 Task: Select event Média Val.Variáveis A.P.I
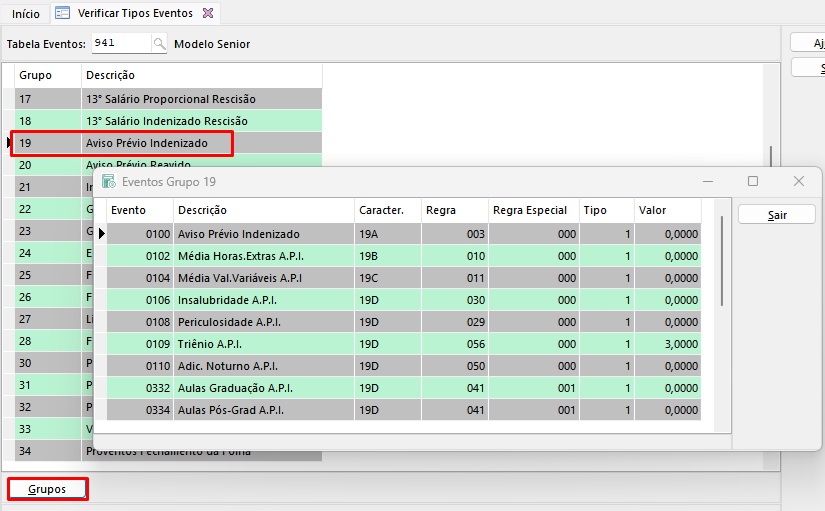pos(404,278)
